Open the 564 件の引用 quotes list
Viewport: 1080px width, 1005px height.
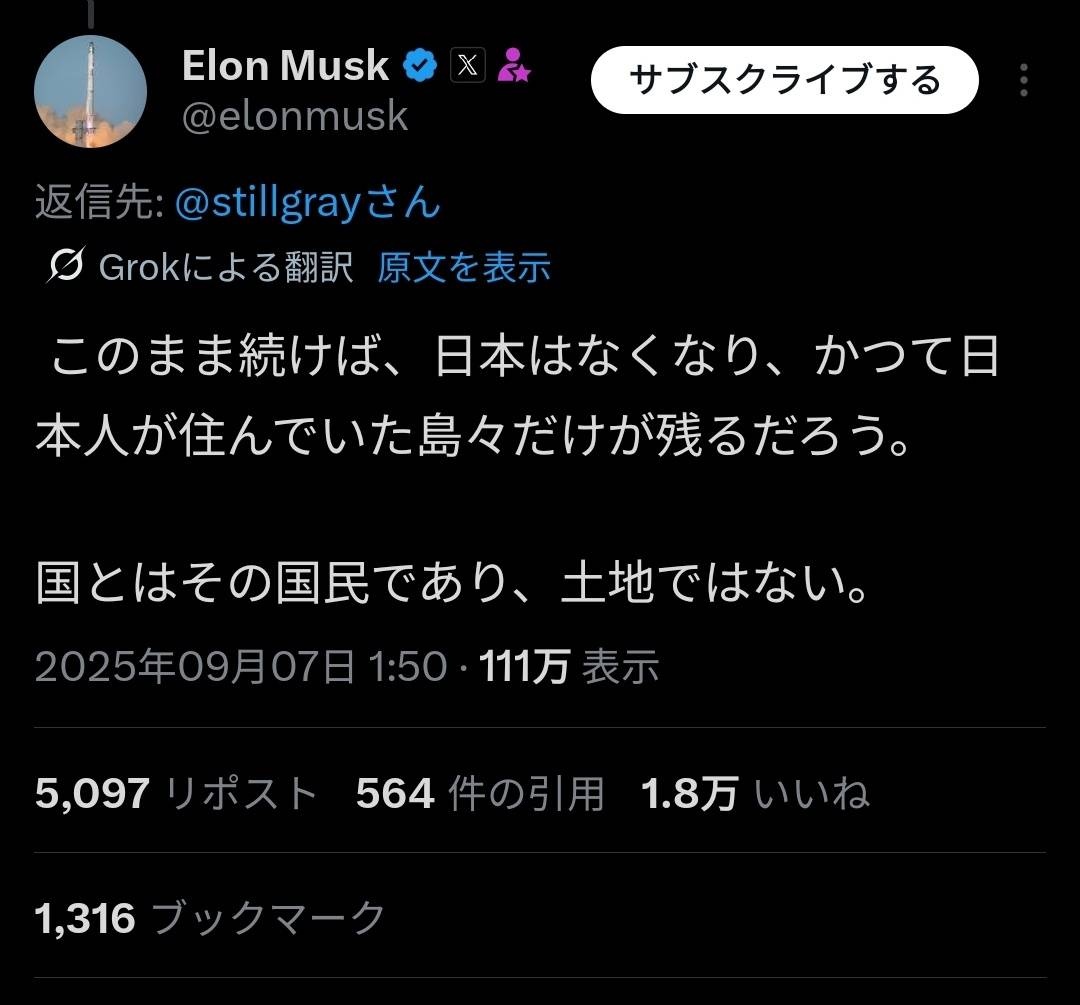pos(481,794)
